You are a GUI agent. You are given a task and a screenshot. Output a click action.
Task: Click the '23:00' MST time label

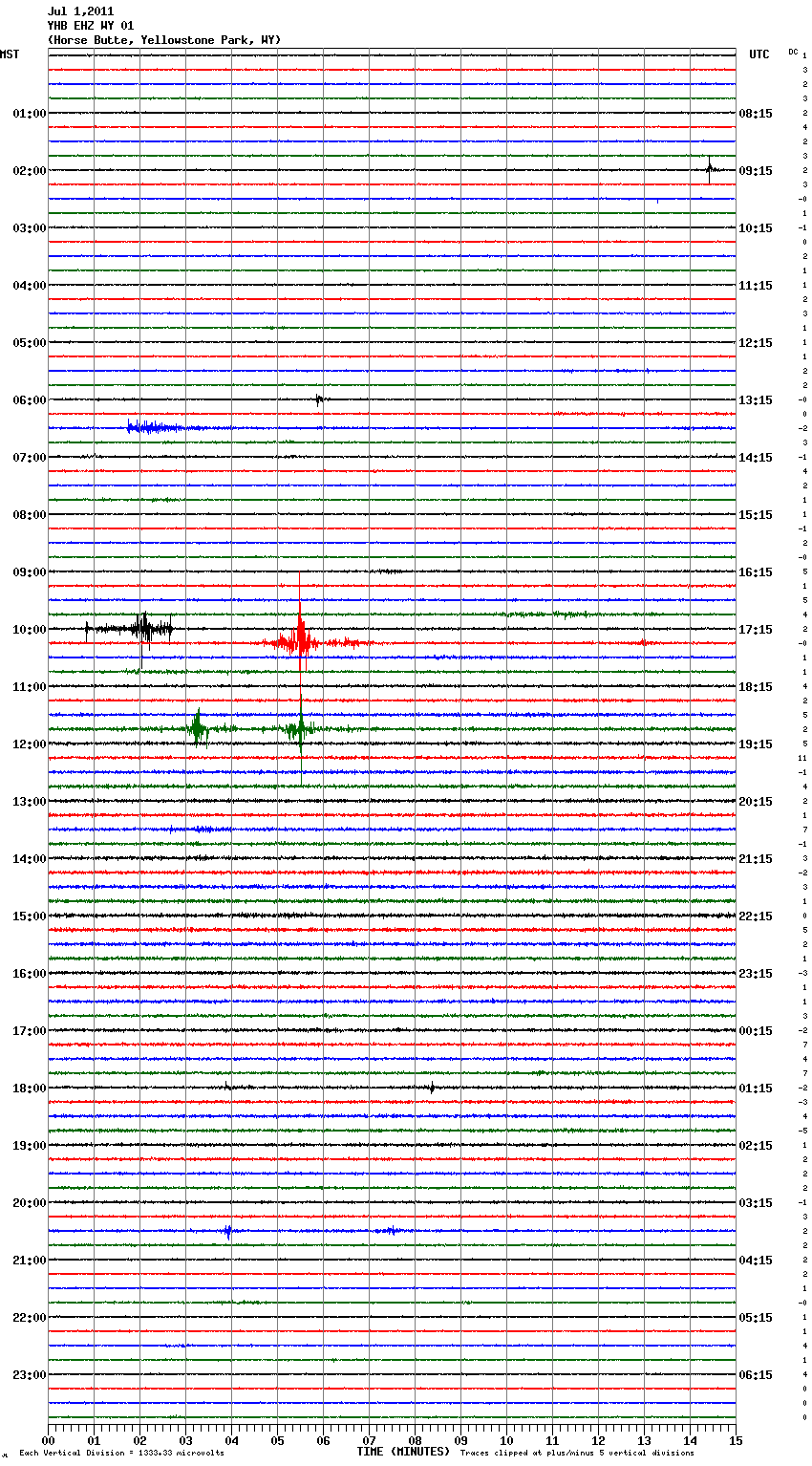point(30,1375)
